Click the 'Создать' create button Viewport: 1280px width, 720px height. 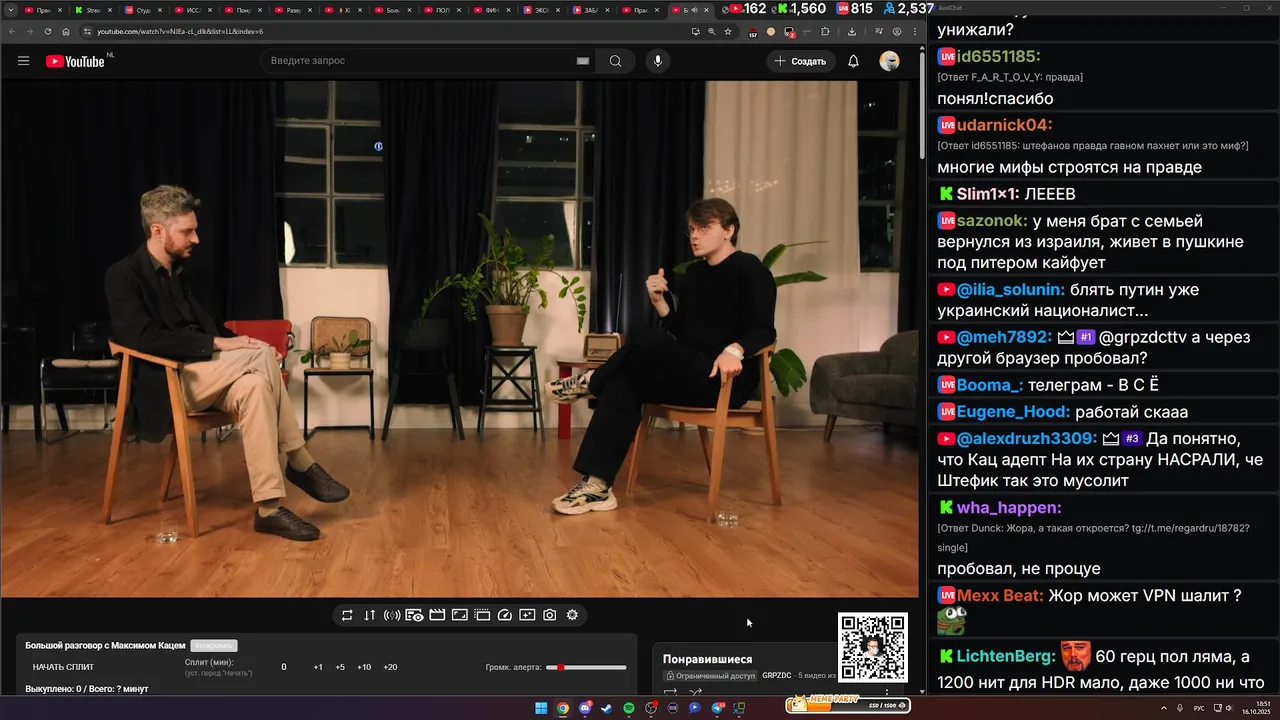[800, 61]
